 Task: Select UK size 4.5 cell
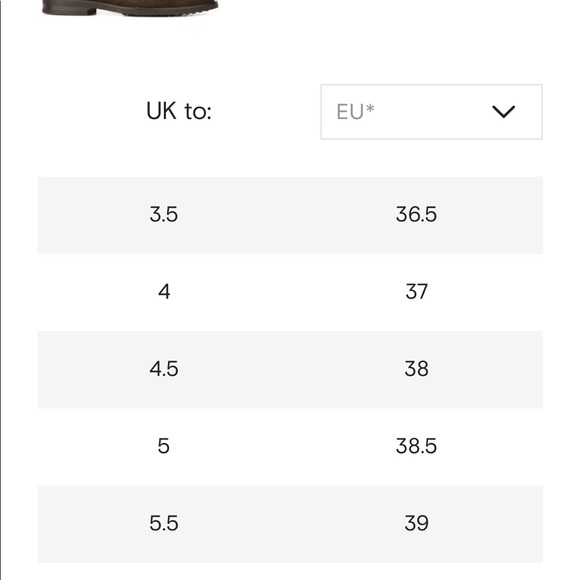click(x=163, y=369)
